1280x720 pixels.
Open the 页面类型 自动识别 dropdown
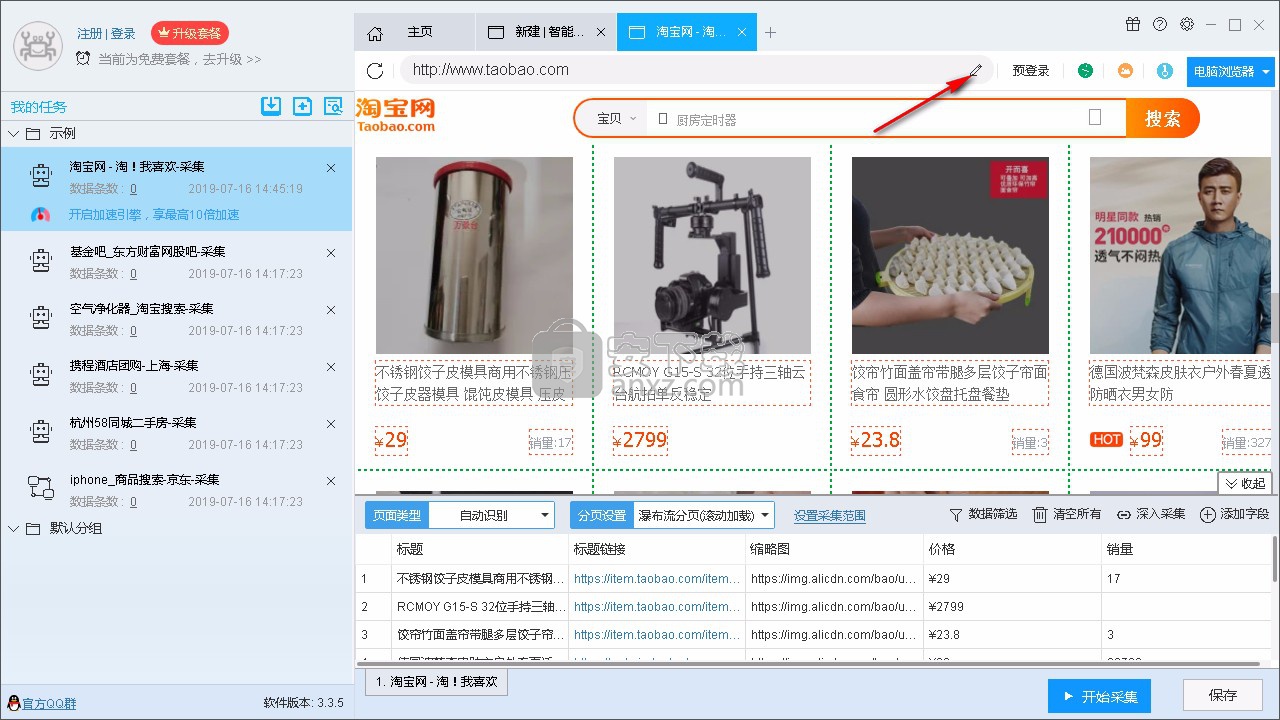(x=491, y=515)
